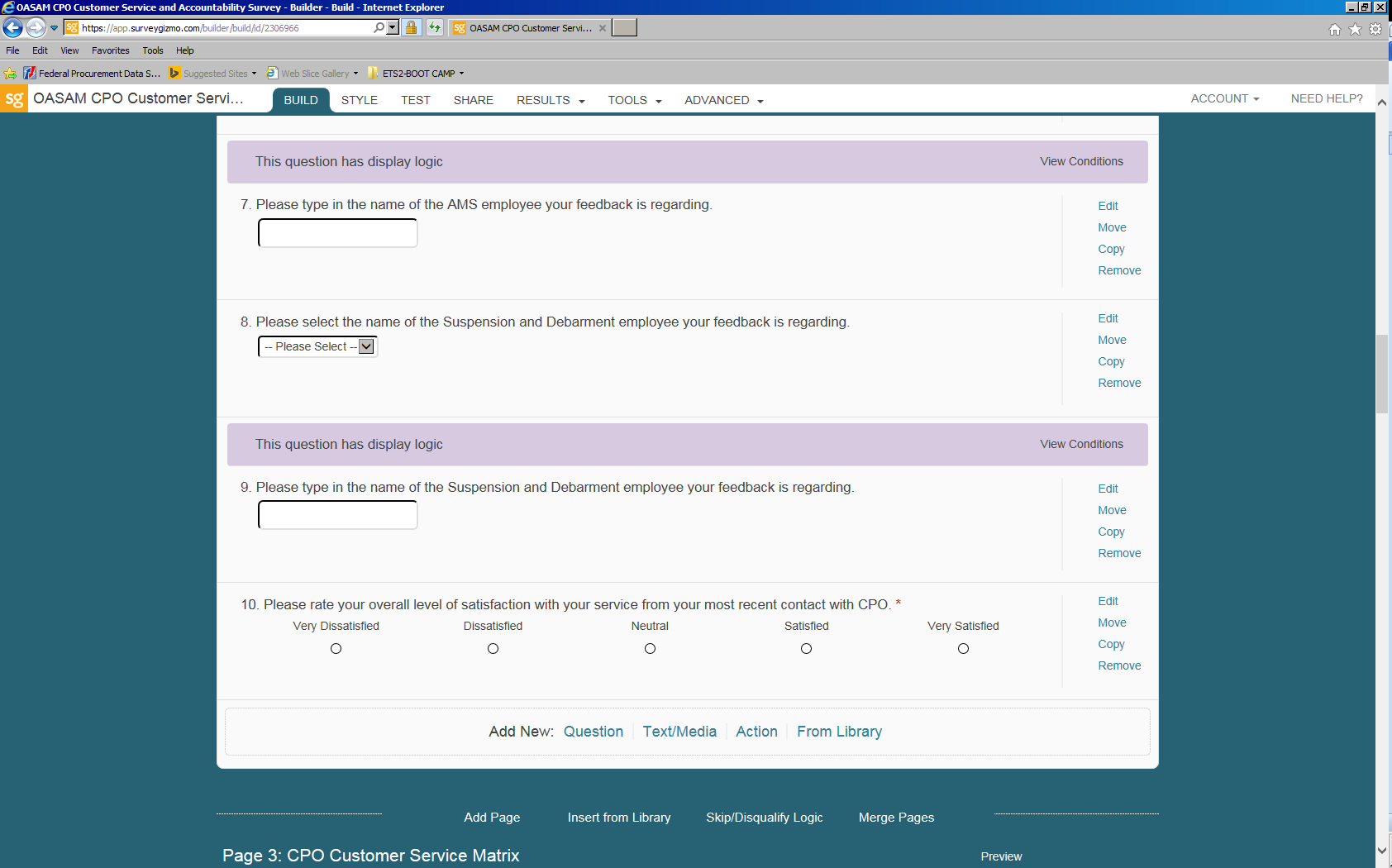Select the Neutral radio button

(x=650, y=649)
